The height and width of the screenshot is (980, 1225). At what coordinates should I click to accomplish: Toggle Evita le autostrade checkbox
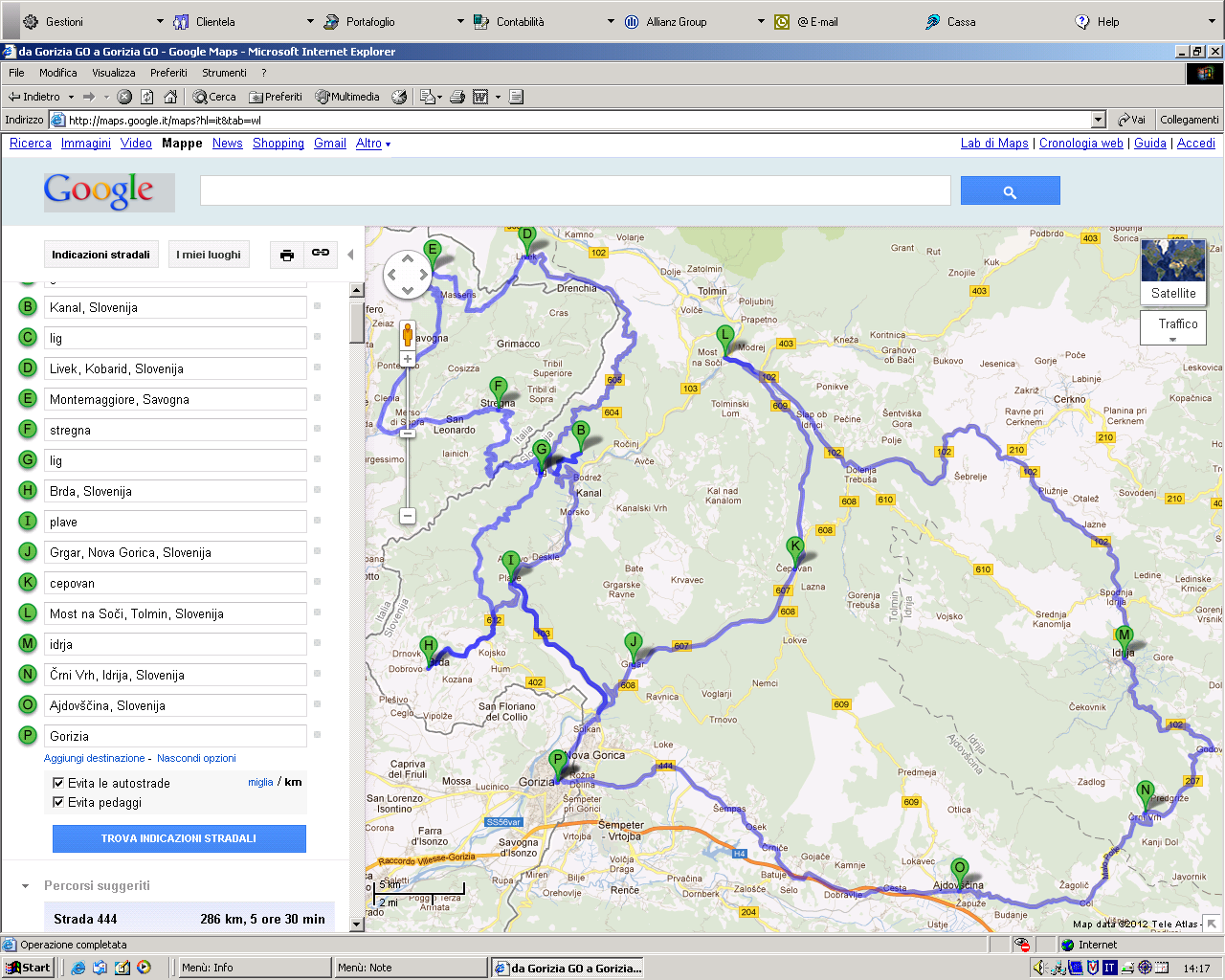pos(58,783)
